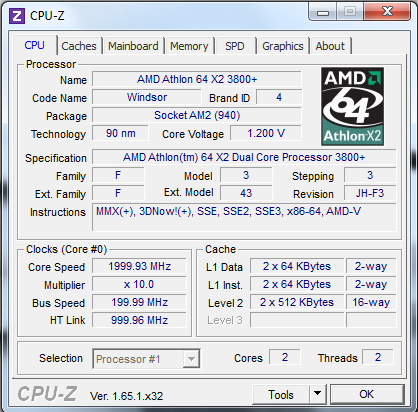Click the Ext. Model value 43
418x412 pixels.
click(x=246, y=193)
